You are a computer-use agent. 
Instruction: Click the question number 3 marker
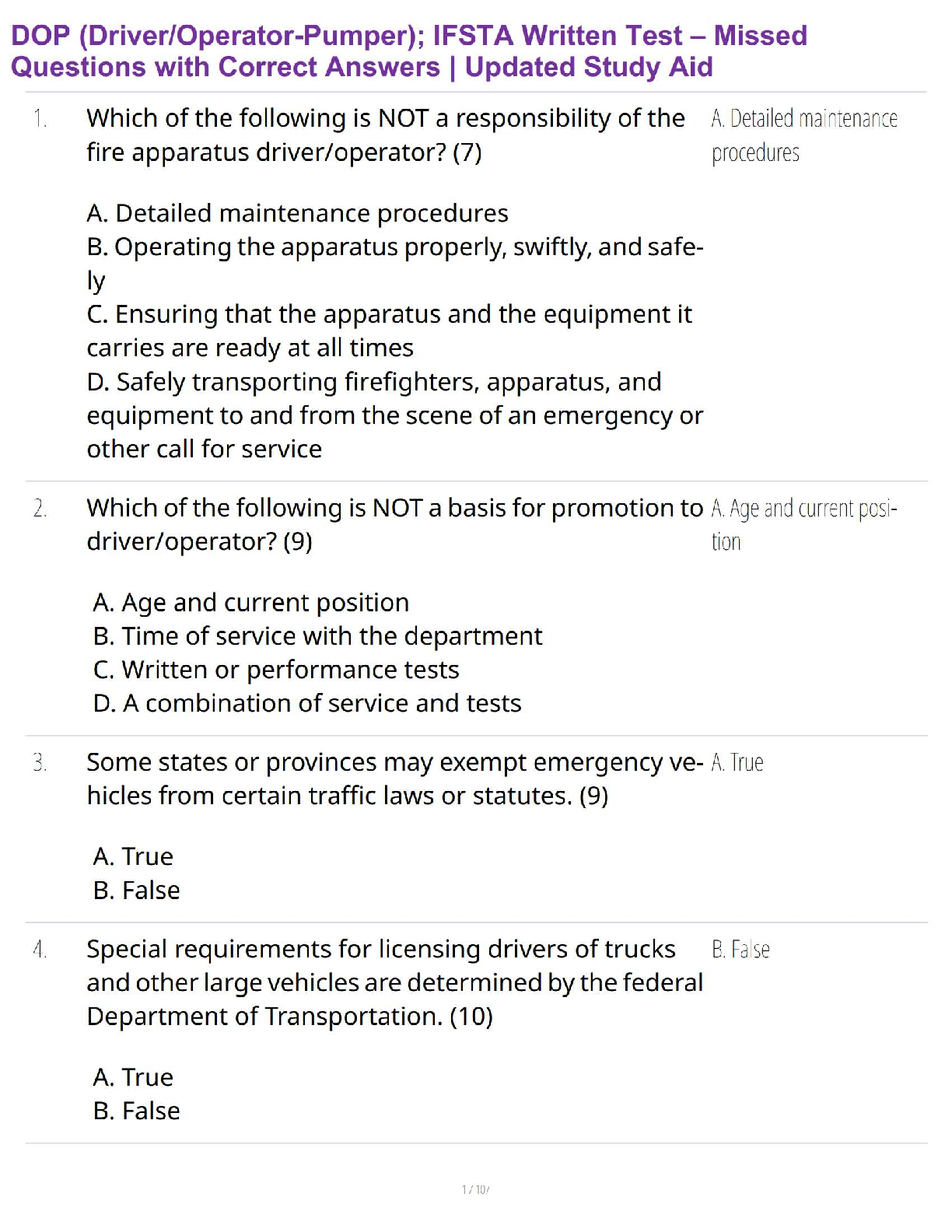pos(40,763)
